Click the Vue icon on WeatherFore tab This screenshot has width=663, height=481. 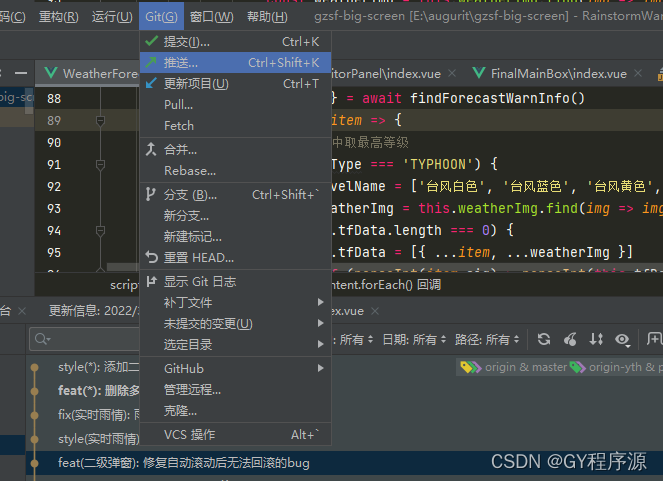pyautogui.click(x=51, y=73)
